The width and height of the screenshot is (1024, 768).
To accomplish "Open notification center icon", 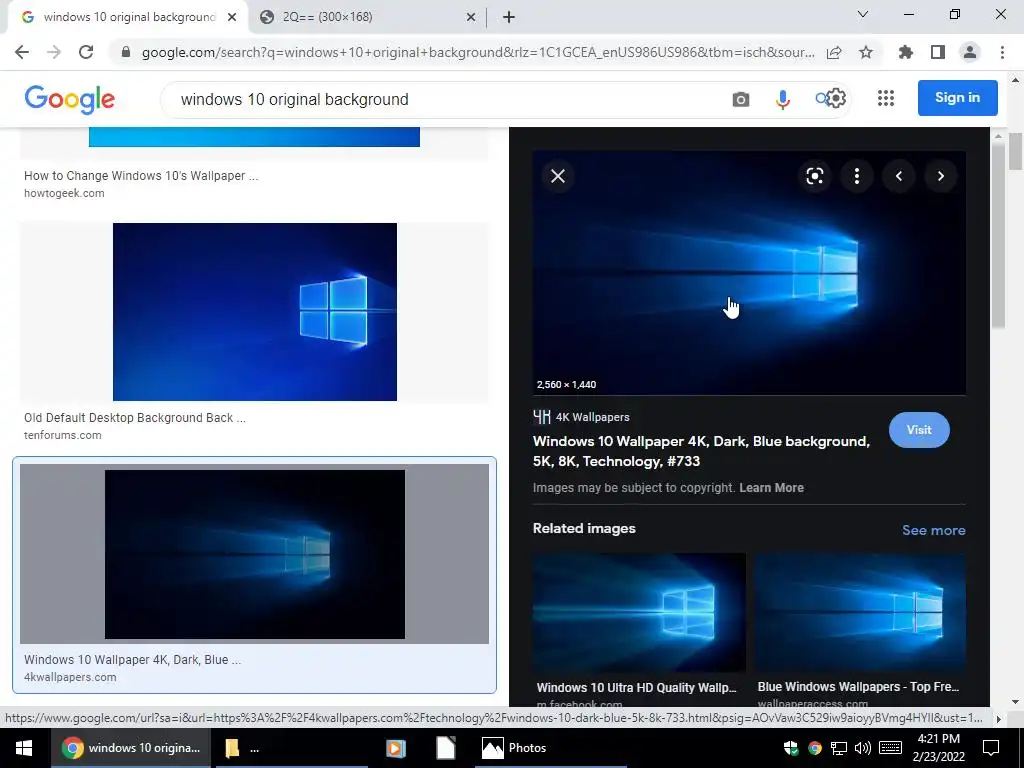I will click(991, 748).
